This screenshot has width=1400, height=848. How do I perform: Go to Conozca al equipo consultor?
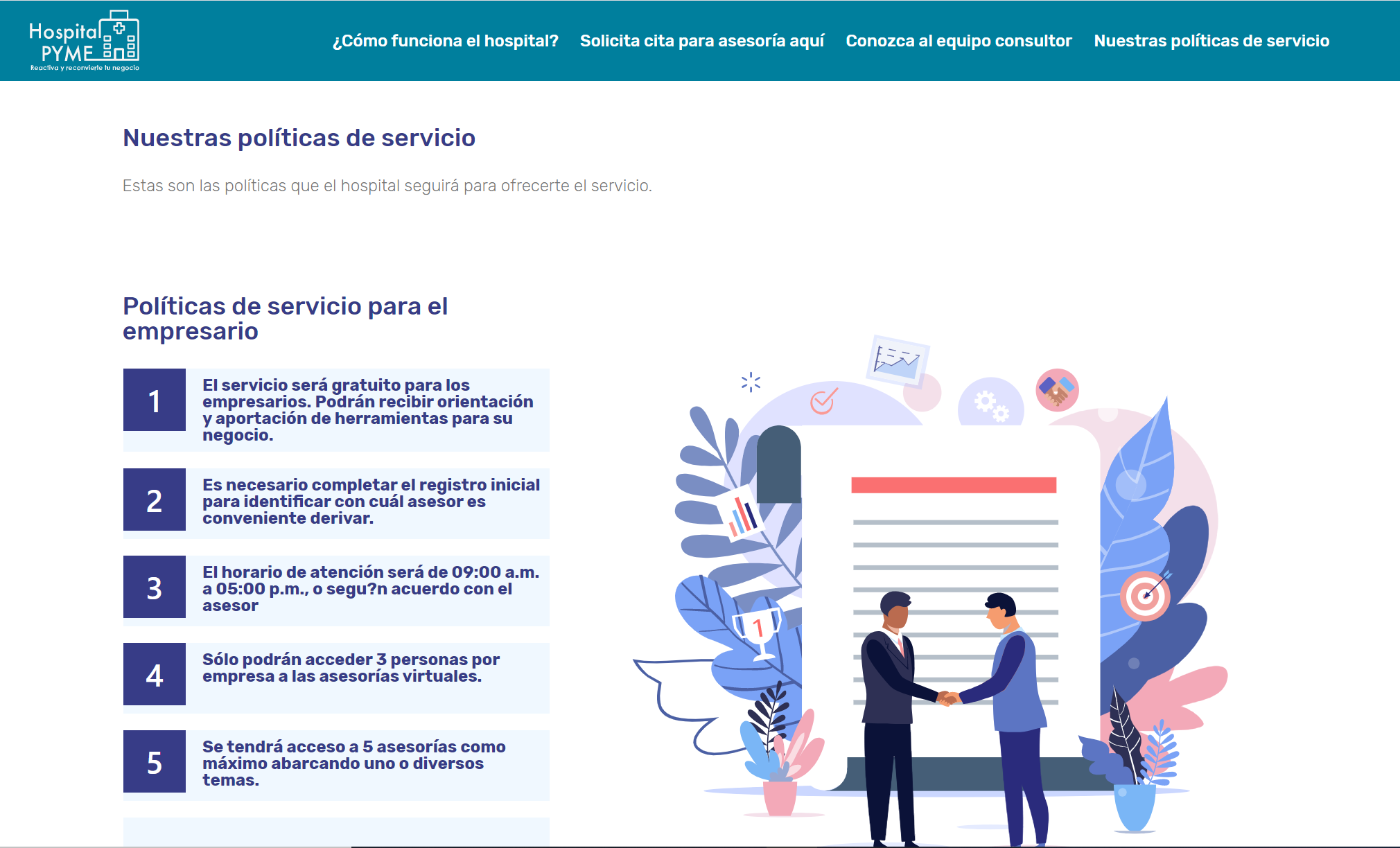coord(959,41)
